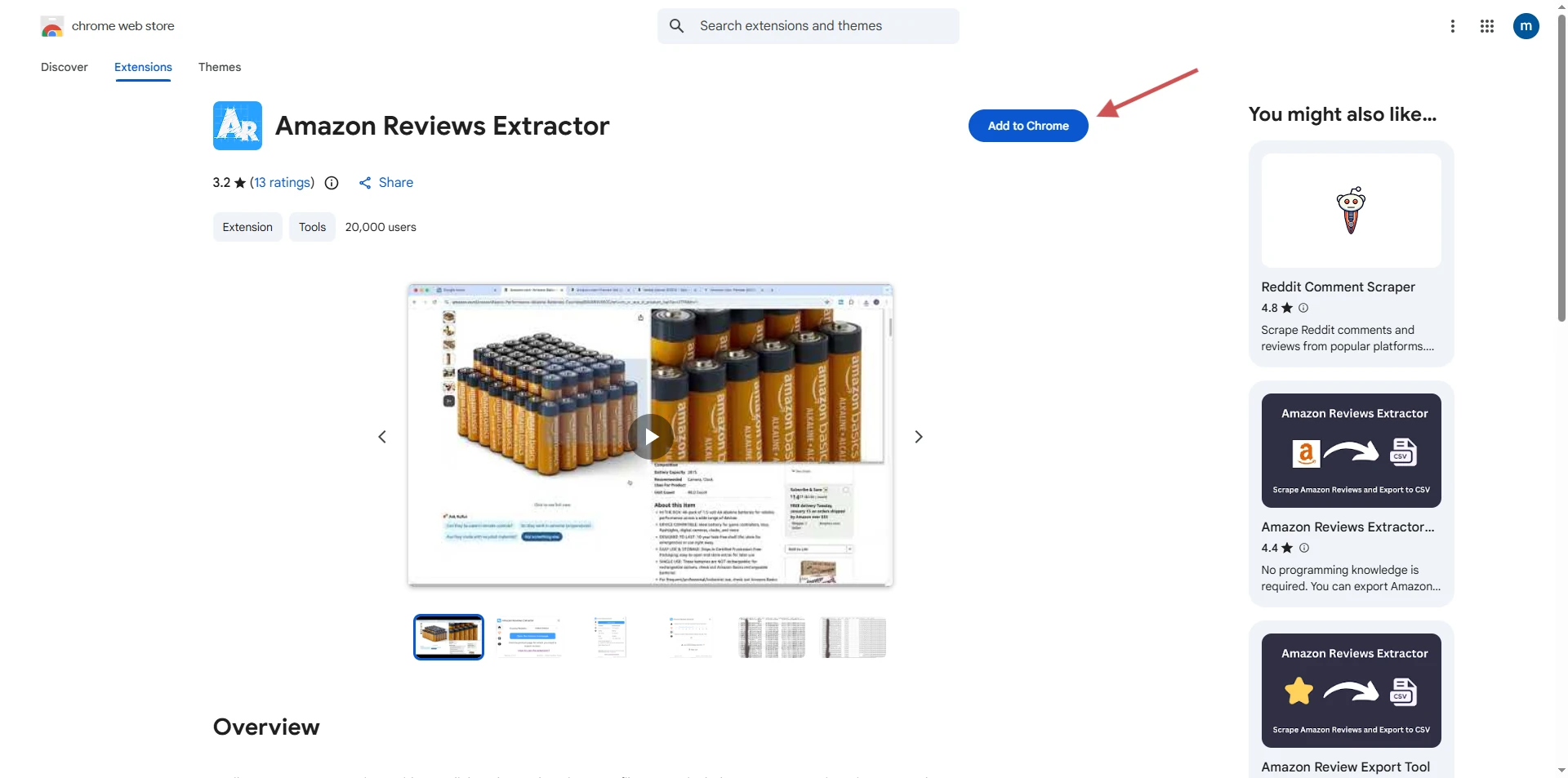Open the Reddit Comment Scraper title

1338,287
